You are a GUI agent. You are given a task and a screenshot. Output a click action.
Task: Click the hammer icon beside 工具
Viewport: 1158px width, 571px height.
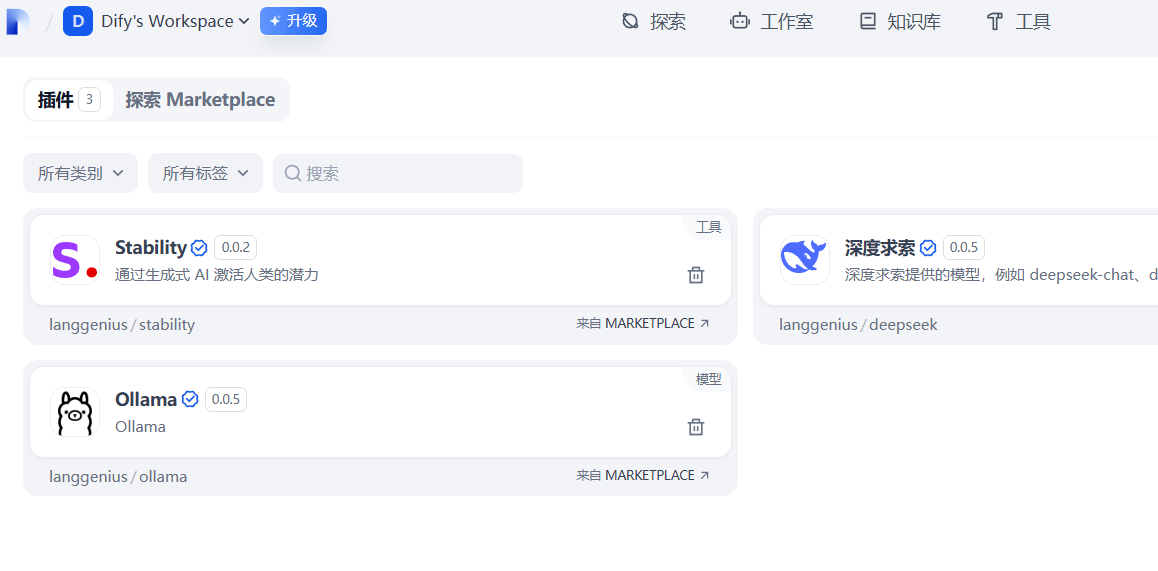point(995,21)
